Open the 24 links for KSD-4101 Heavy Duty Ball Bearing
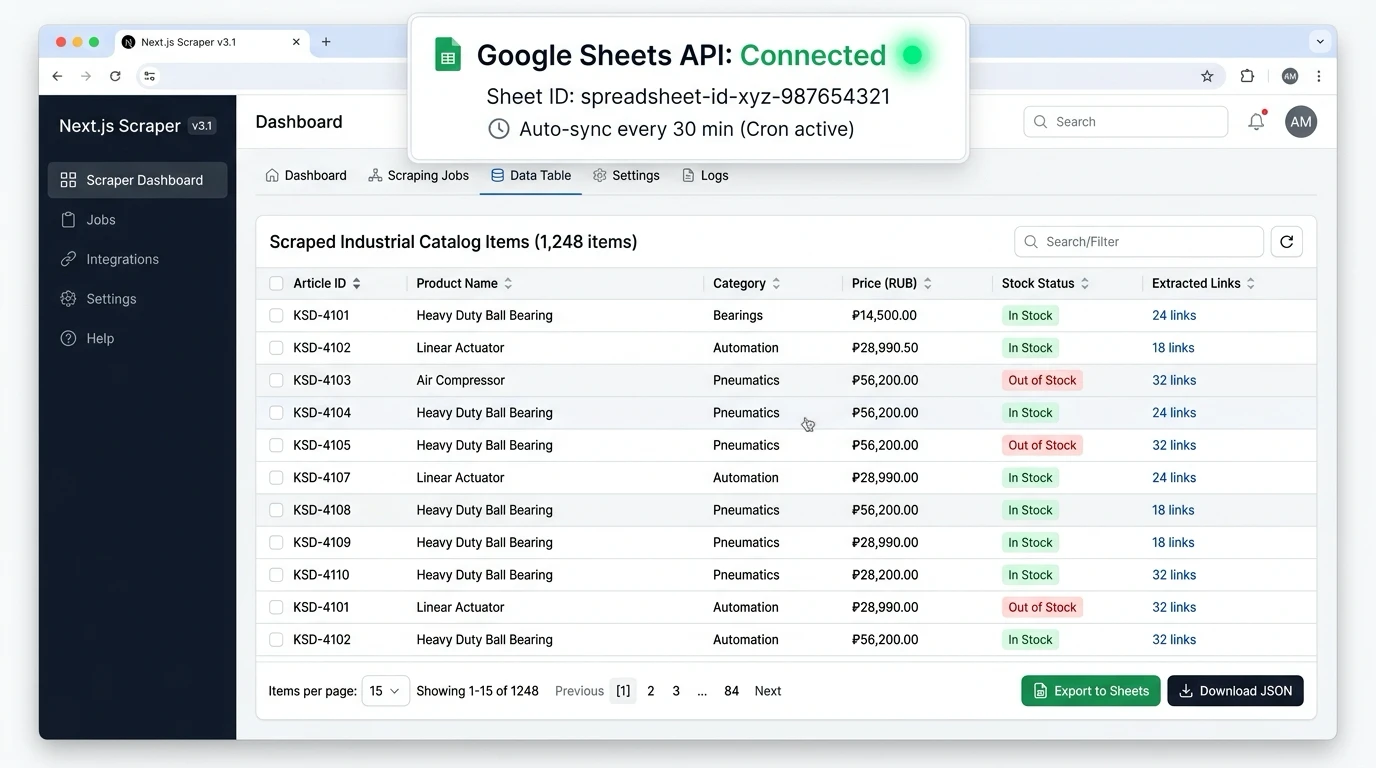The height and width of the screenshot is (768, 1376). click(1174, 316)
